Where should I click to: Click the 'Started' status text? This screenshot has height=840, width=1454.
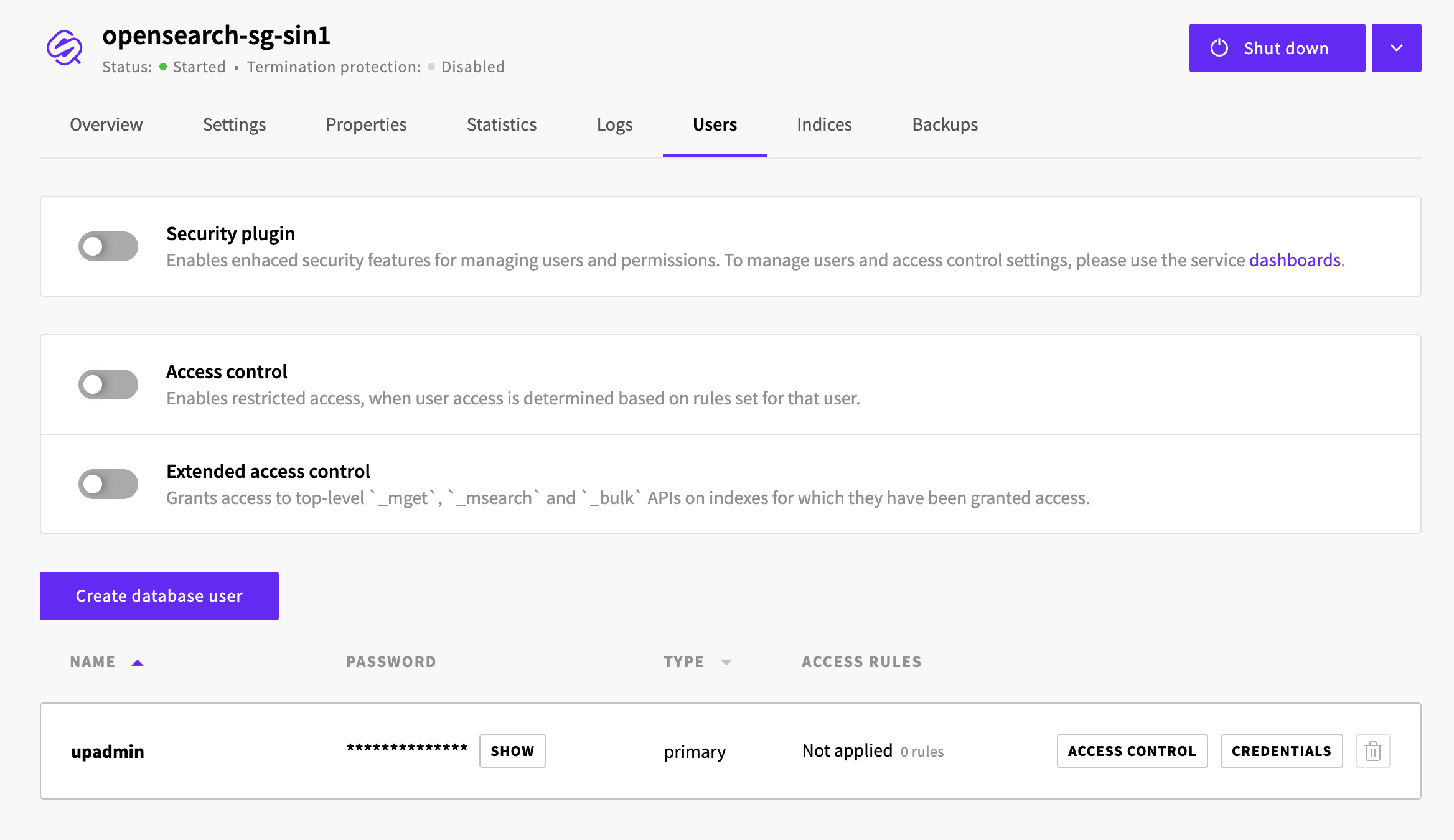coord(199,67)
